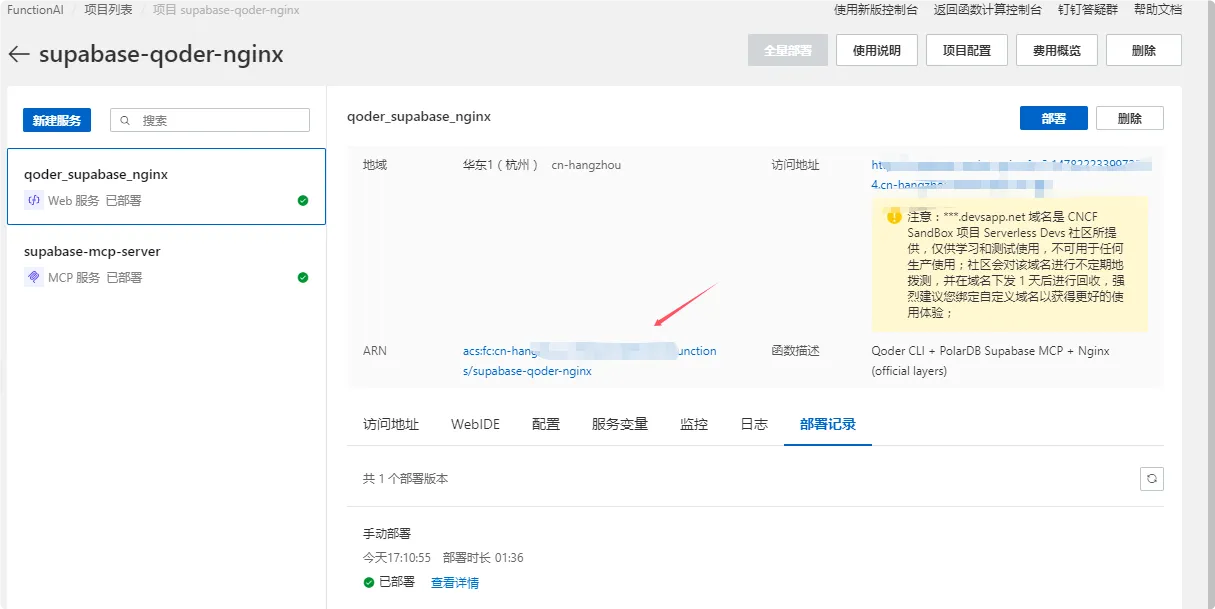The width and height of the screenshot is (1215, 609).
Task: Click the Web 服务 icon under qoder_supabase_nginx
Action: tap(33, 201)
